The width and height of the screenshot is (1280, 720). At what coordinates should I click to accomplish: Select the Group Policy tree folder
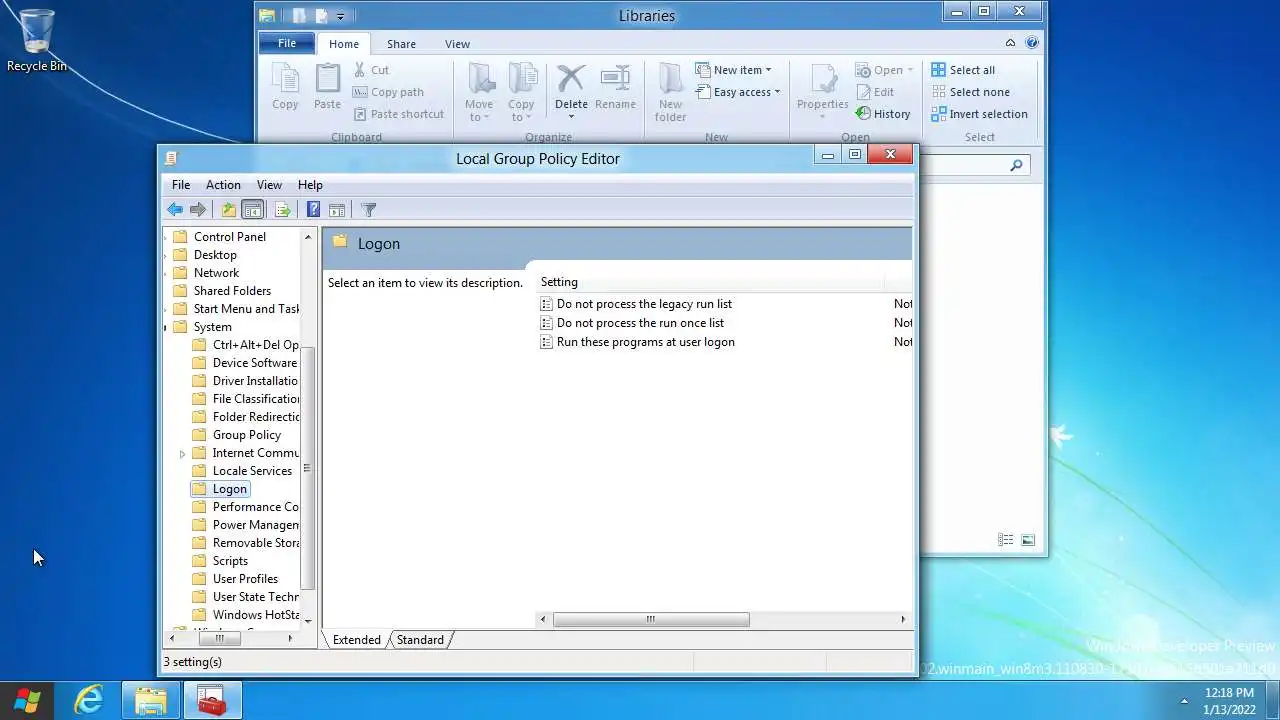[x=246, y=435]
